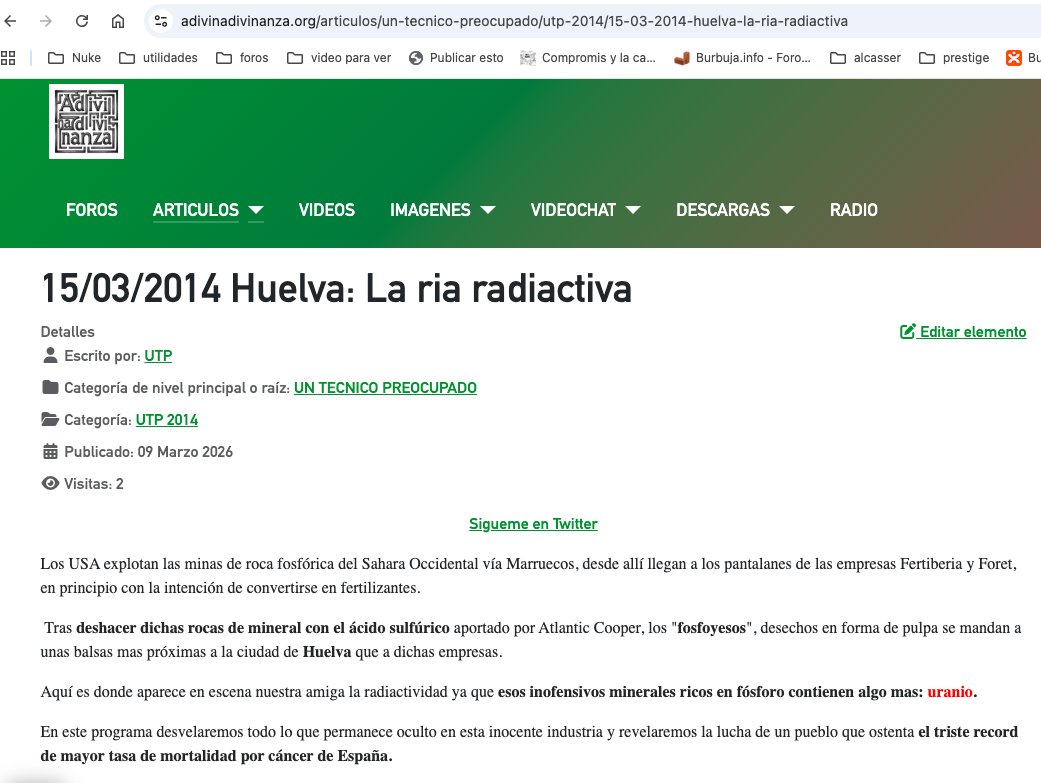The height and width of the screenshot is (783, 1041).
Task: Expand the DESCARGAS dropdown arrow
Action: tap(787, 211)
